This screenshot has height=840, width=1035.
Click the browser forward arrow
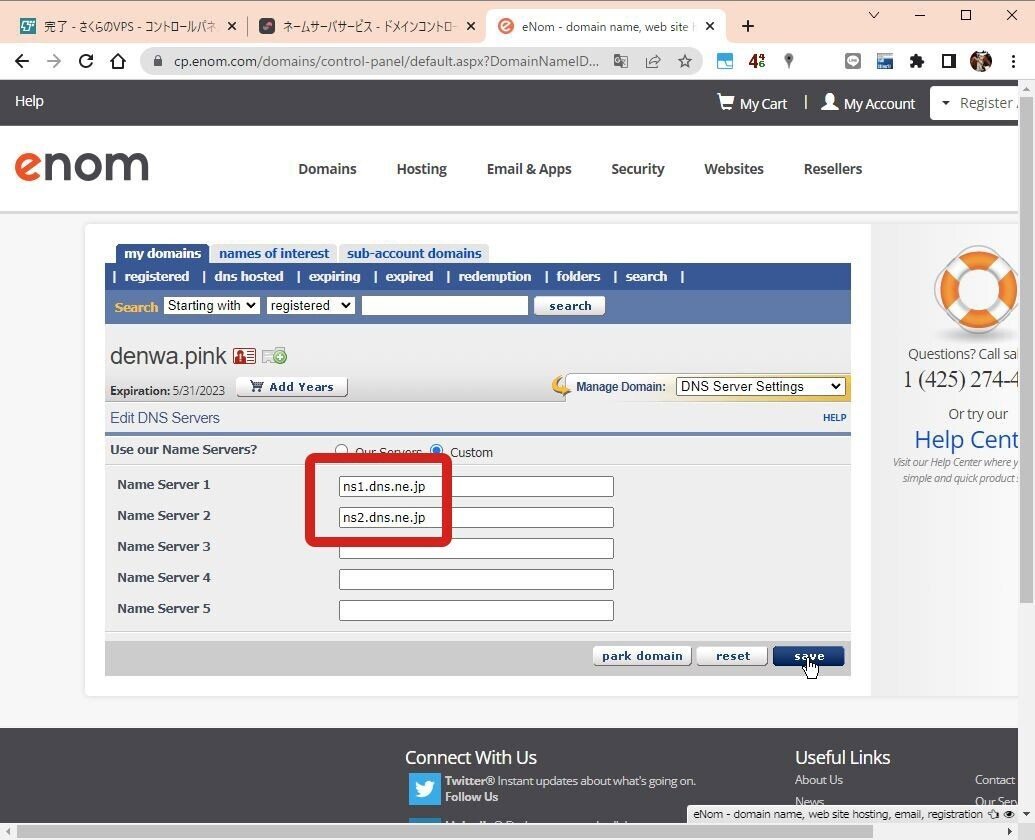[x=54, y=61]
